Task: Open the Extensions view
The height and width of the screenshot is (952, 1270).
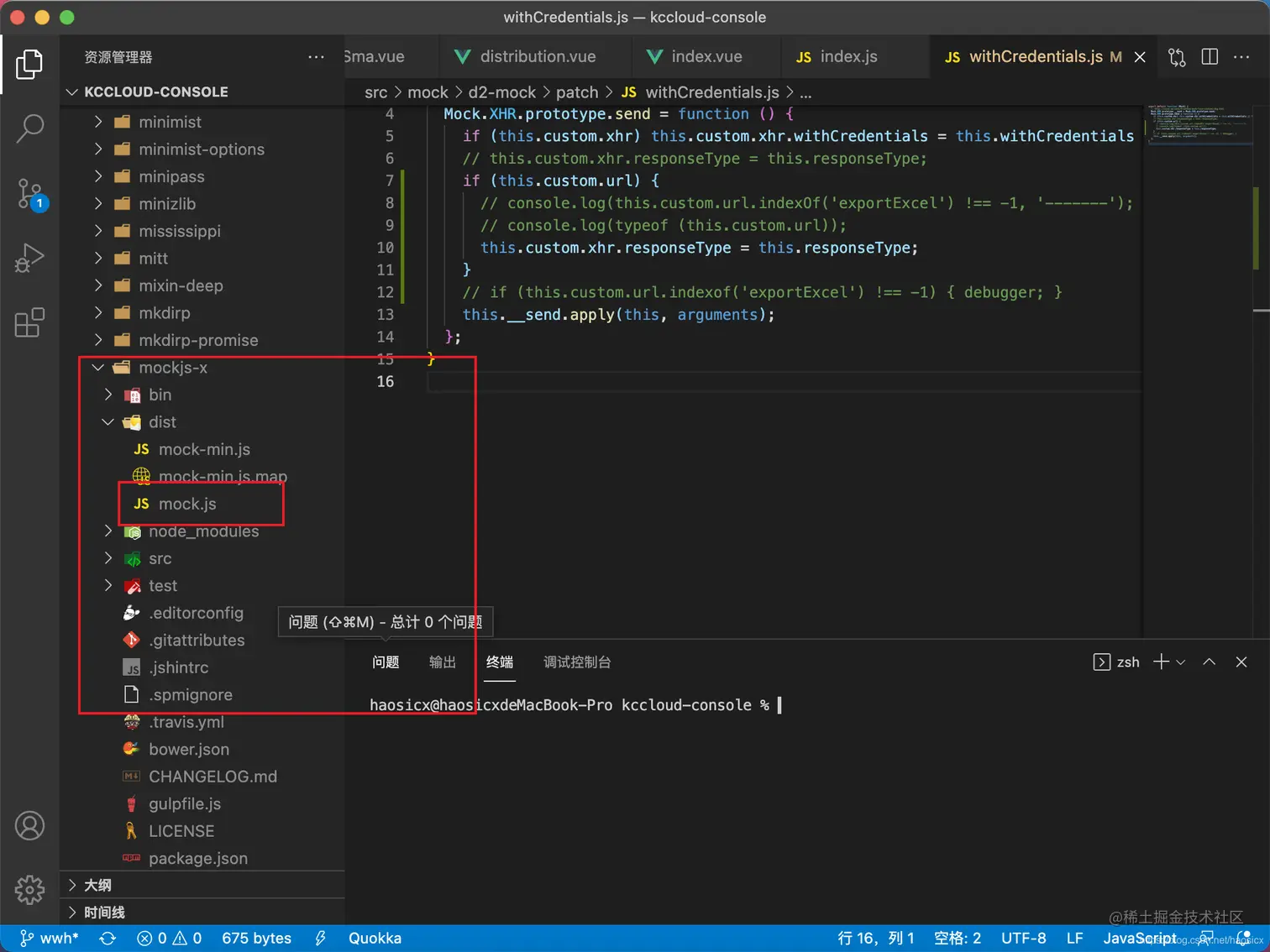Action: click(x=29, y=322)
